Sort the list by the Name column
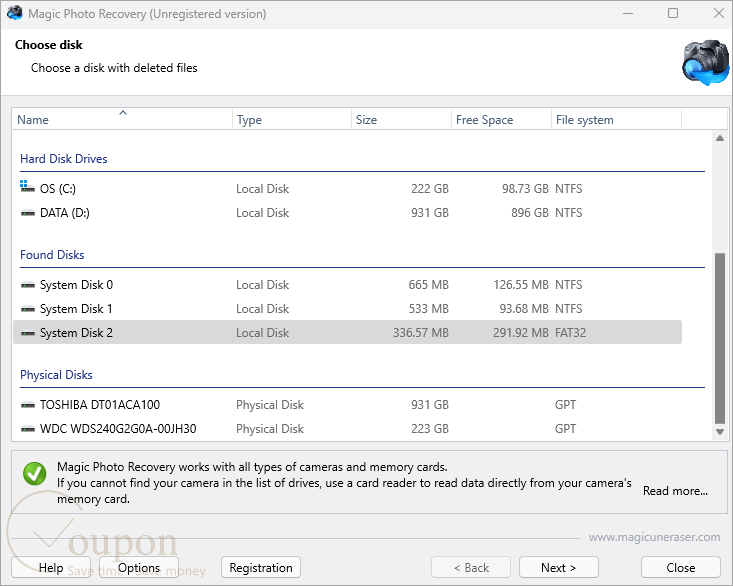Screen dimensions: 733x586 [x=122, y=120]
